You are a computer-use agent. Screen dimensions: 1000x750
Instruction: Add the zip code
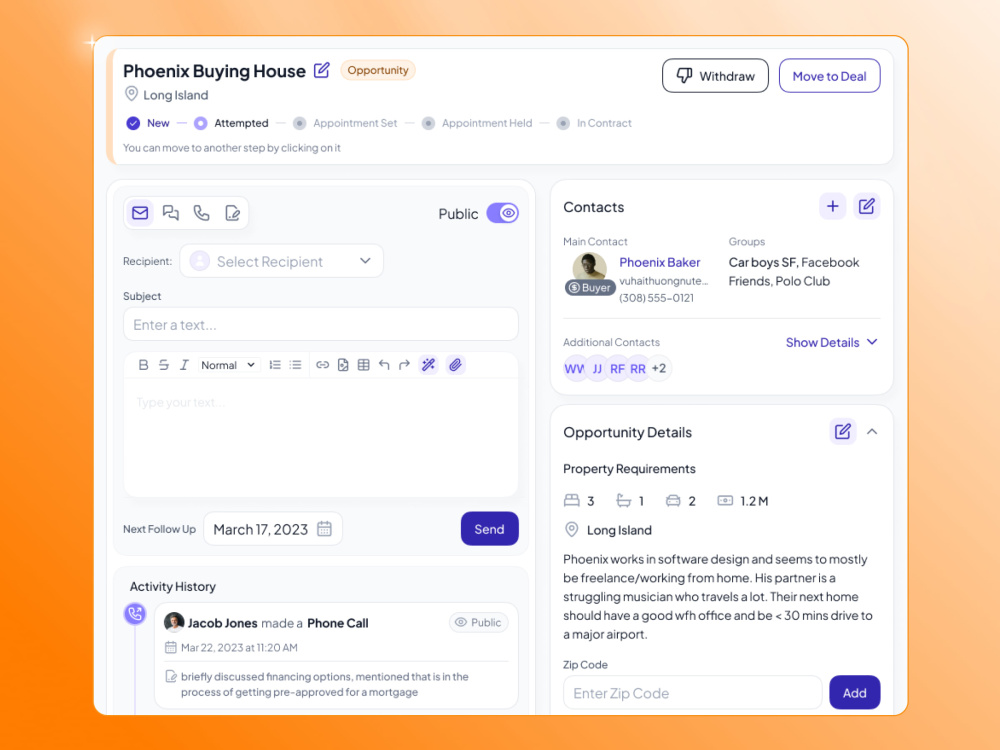pos(855,693)
